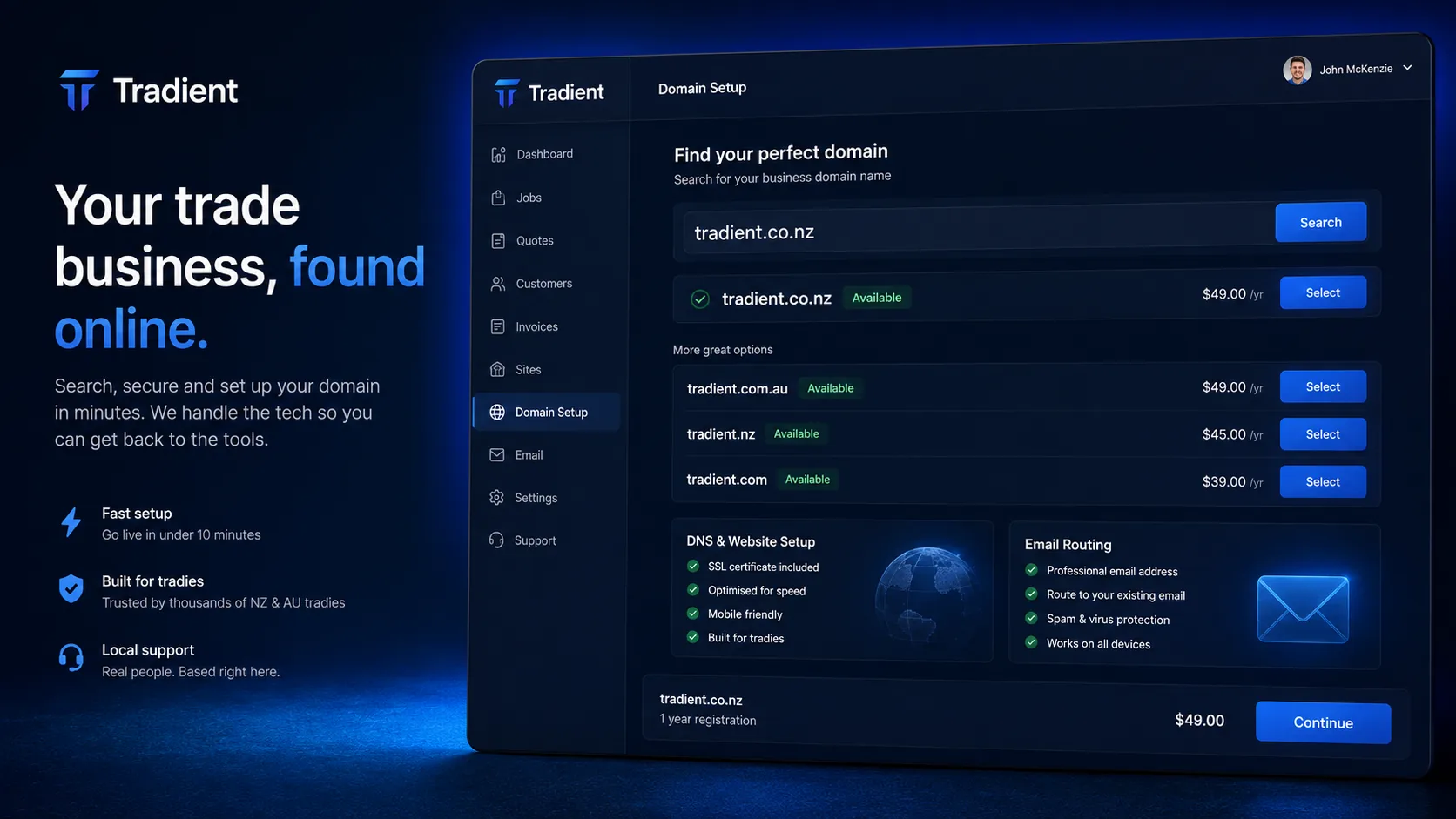Click the Available badge next to tradient.com

pyautogui.click(x=808, y=480)
